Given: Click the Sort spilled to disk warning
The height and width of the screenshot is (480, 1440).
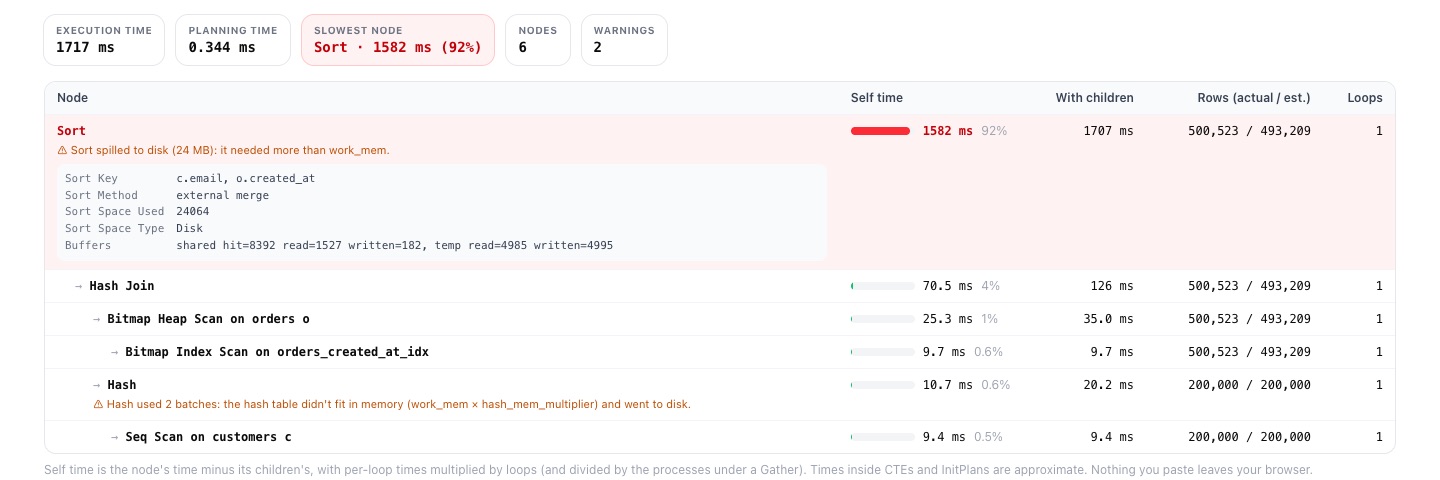Looking at the screenshot, I should point(223,150).
